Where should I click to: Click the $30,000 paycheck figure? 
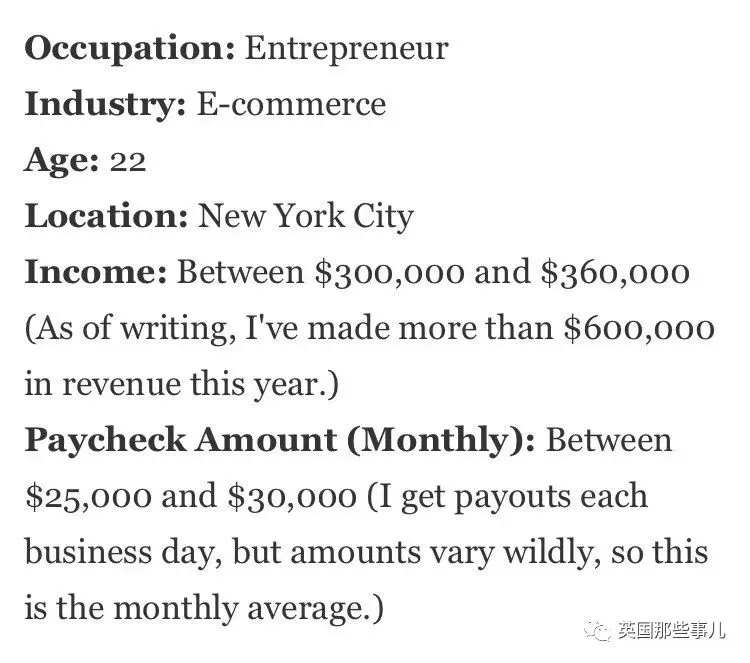292,497
